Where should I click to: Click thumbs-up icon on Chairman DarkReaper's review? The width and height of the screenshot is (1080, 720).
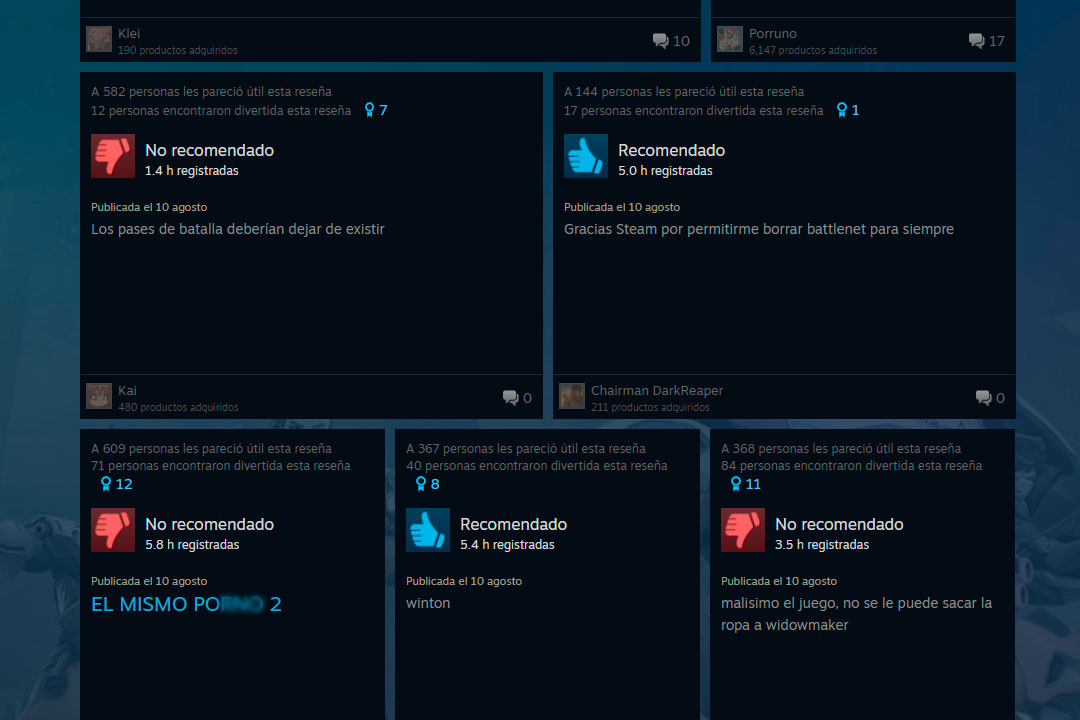click(585, 156)
